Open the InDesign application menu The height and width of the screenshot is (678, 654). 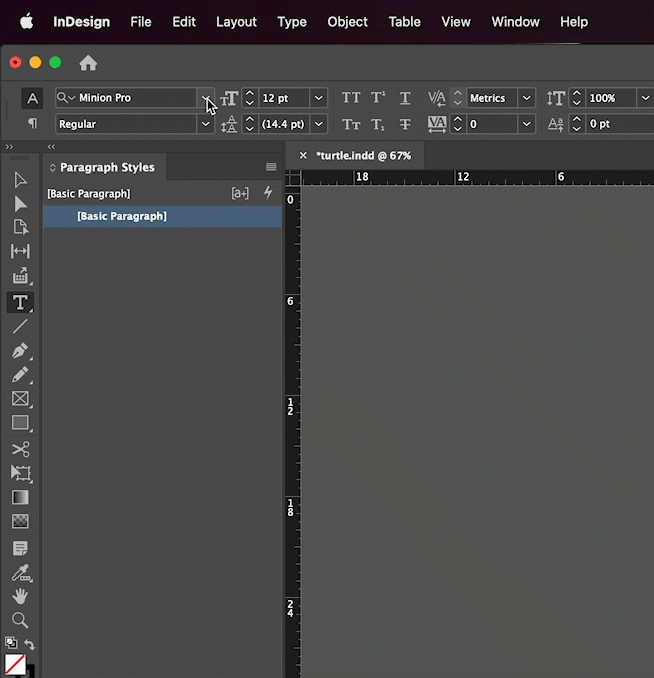pyautogui.click(x=81, y=22)
